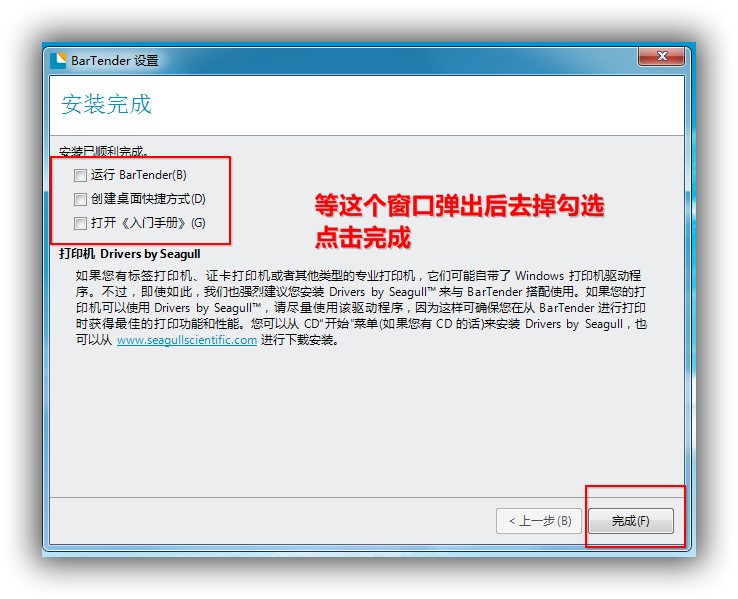
Task: Click the 打印机 Drivers by Seagull heading
Action: [x=131, y=254]
